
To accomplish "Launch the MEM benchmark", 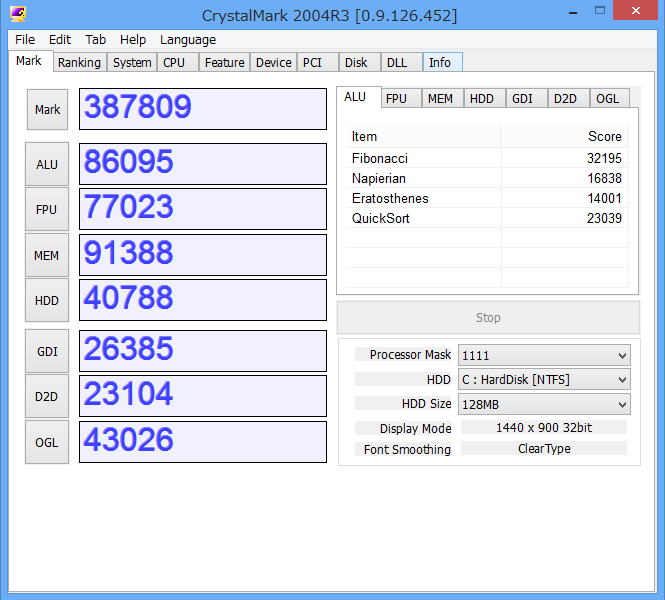I will [47, 255].
